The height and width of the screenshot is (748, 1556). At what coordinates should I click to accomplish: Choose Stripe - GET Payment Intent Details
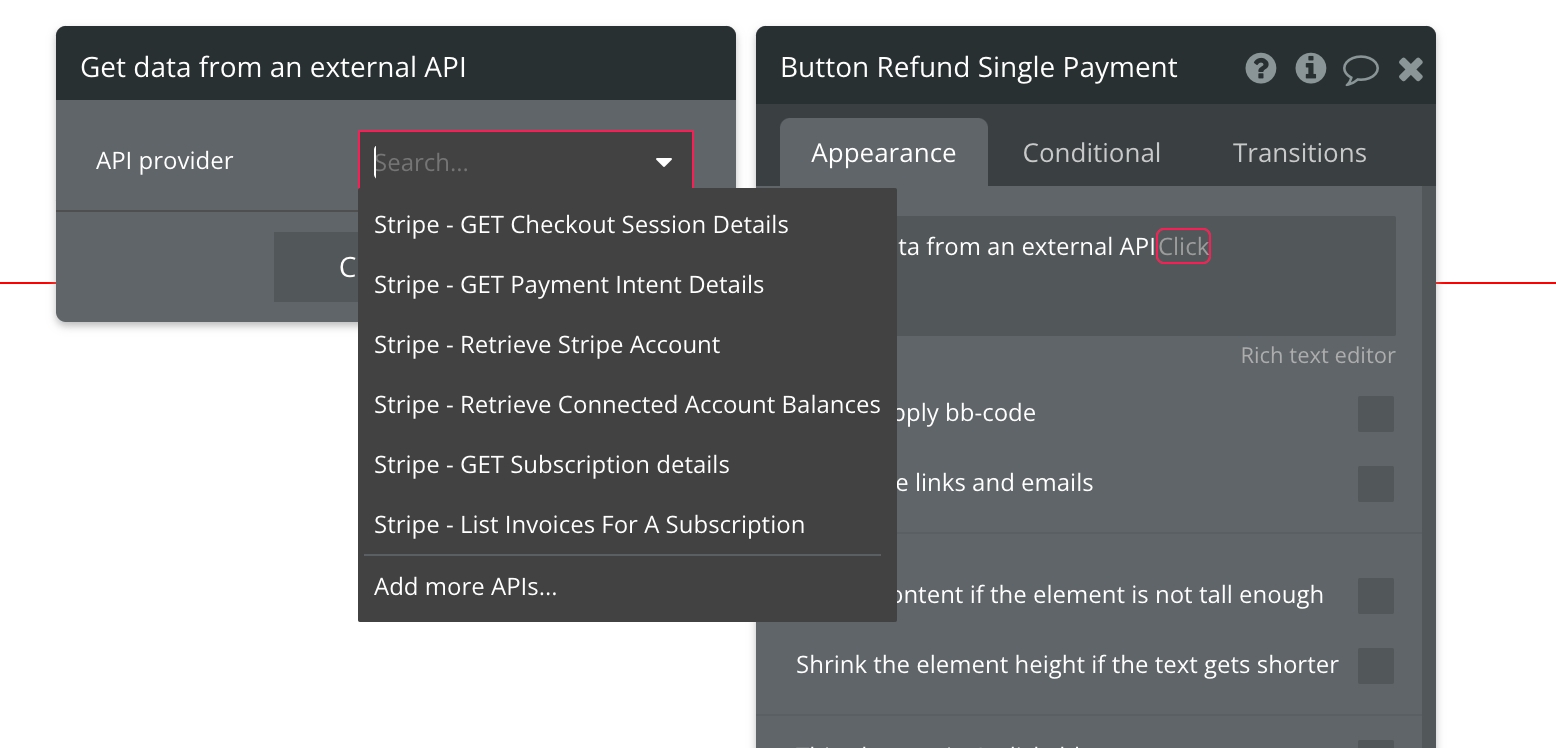click(x=569, y=285)
